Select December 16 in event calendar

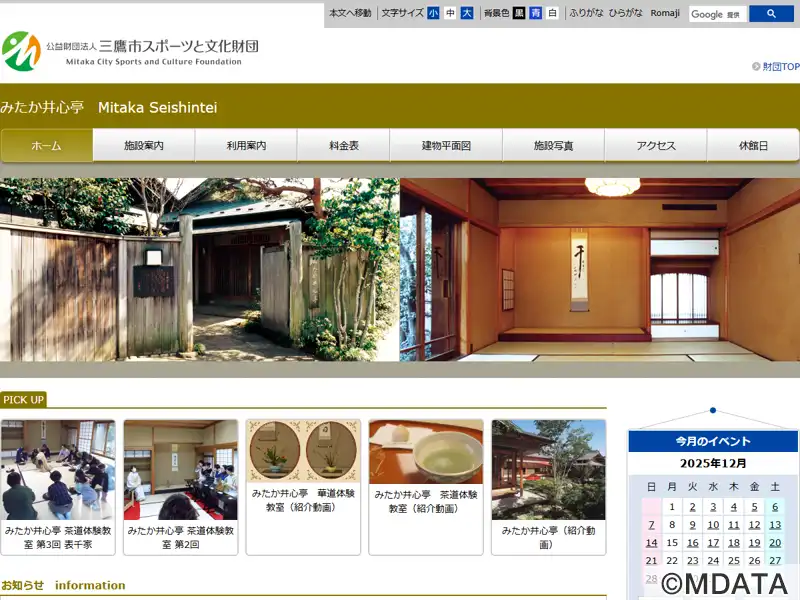692,543
